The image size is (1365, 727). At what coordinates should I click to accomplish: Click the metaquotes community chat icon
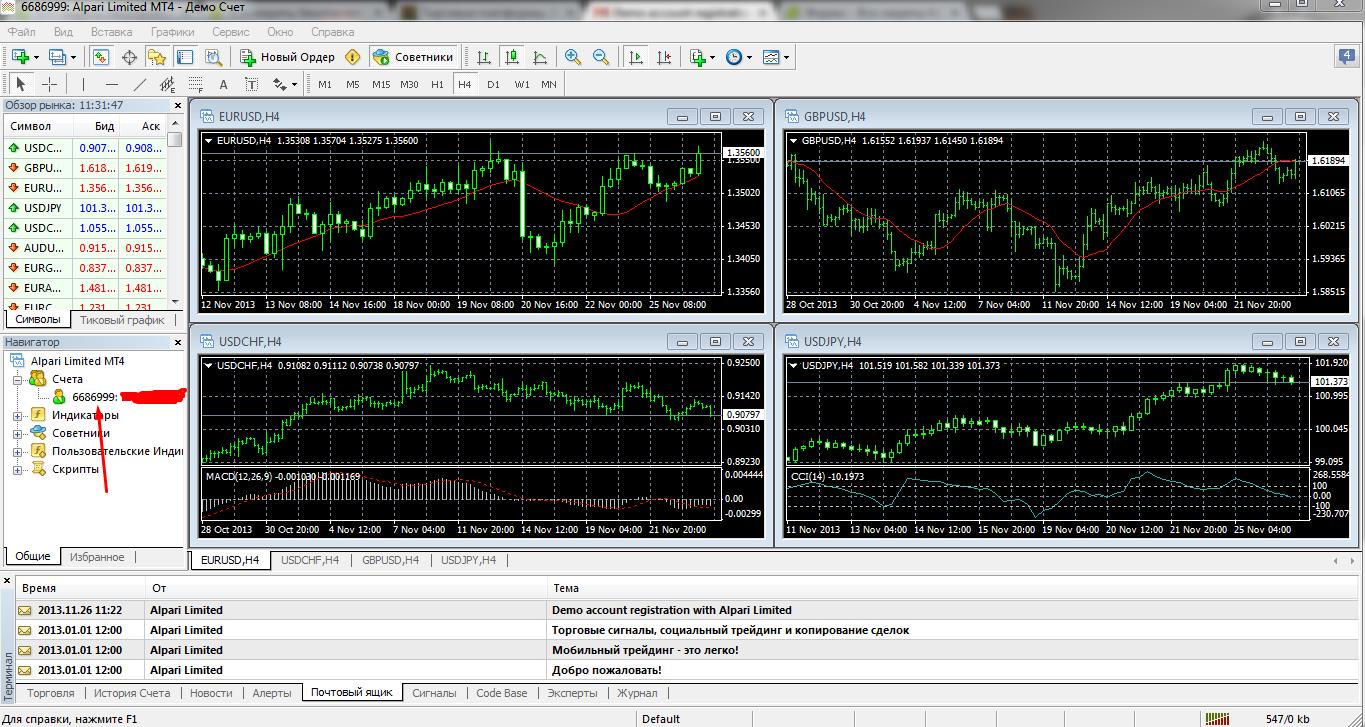point(1346,57)
